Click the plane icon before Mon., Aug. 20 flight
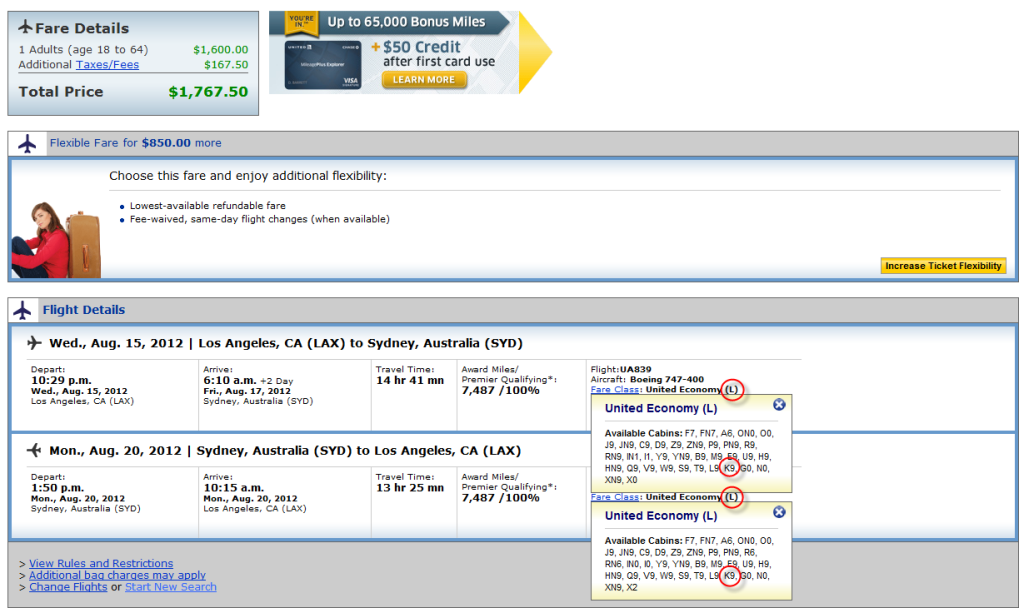 click(x=34, y=450)
